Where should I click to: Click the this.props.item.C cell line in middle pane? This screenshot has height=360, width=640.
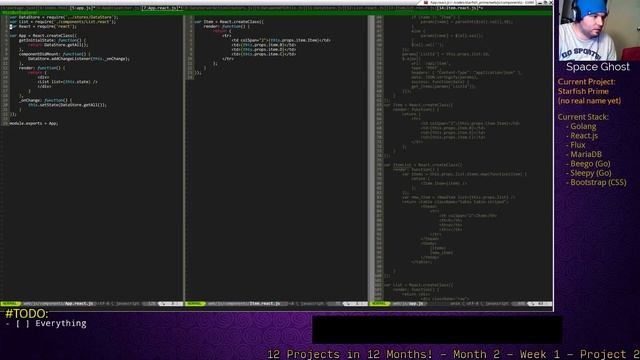tap(264, 54)
